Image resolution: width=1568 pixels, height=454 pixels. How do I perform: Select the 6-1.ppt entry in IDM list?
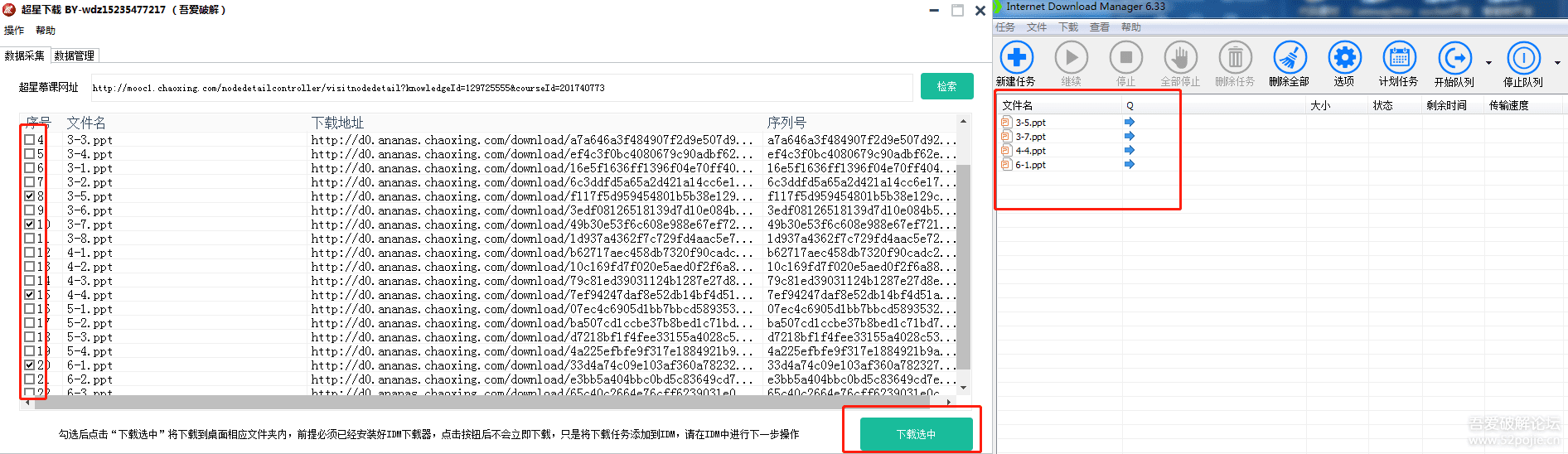1031,165
